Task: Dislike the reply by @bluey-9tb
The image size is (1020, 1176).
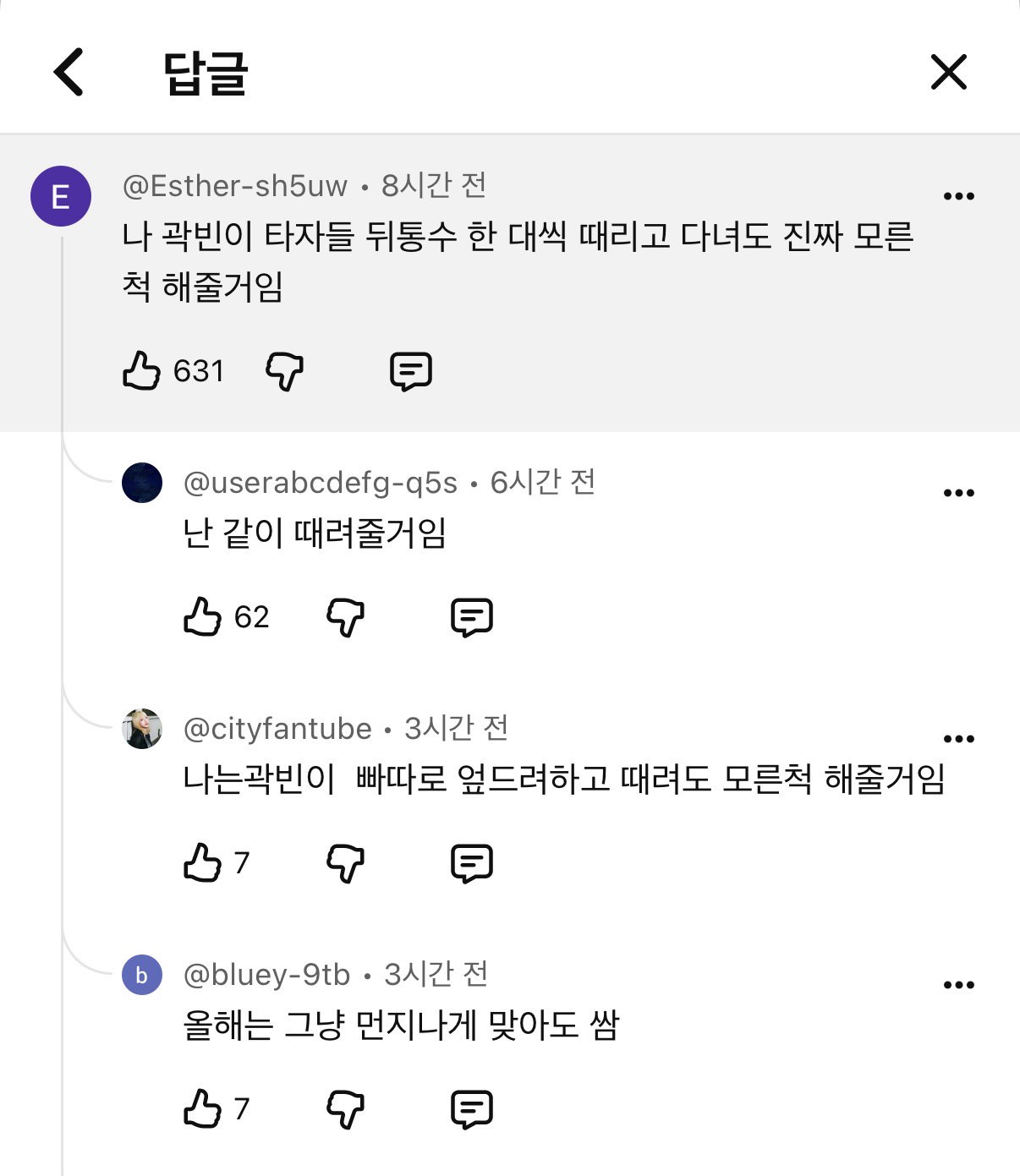Action: coord(345,1109)
